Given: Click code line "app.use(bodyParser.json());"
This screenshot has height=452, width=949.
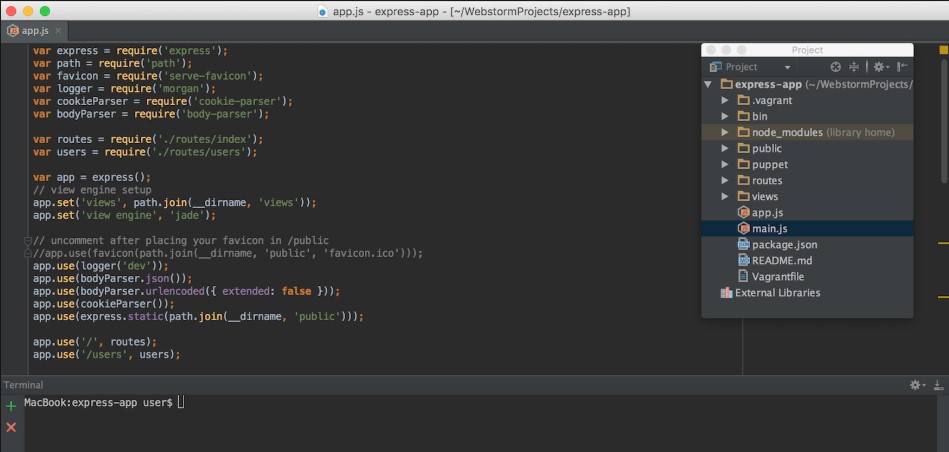Looking at the screenshot, I should point(113,279).
